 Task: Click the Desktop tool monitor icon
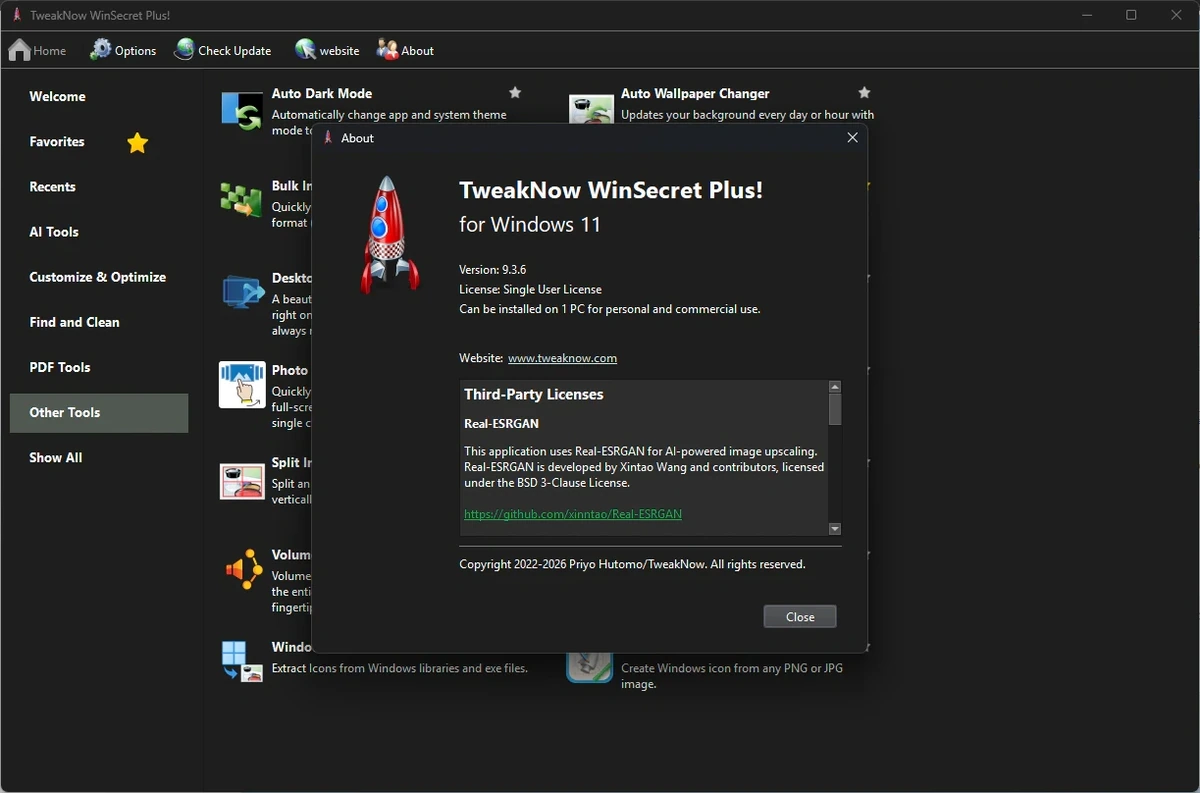(241, 292)
